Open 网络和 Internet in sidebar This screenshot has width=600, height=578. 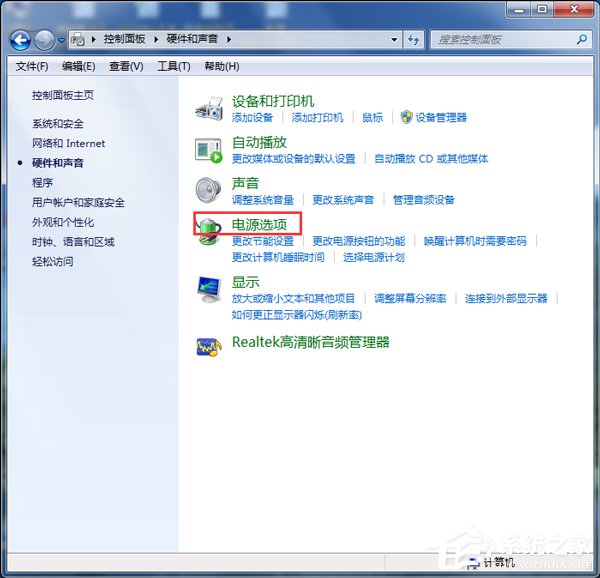68,143
